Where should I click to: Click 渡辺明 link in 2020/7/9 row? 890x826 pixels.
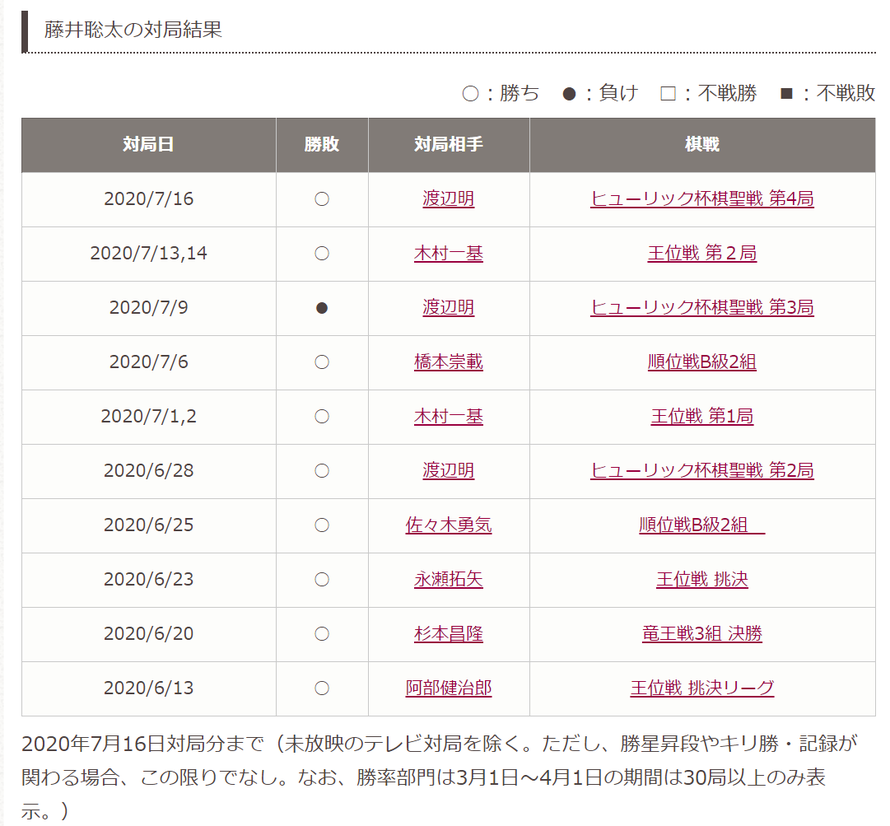[448, 308]
